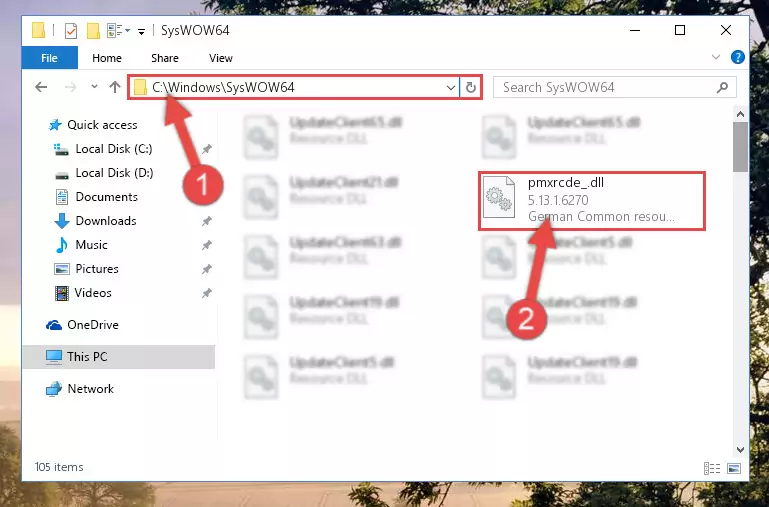This screenshot has height=507, width=769.
Task: Open the Help question mark icon
Action: [738, 57]
